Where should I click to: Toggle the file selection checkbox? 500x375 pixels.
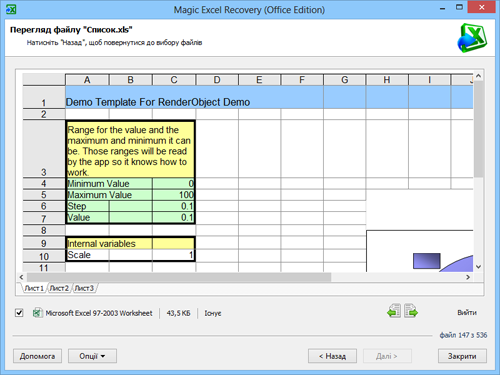click(19, 313)
